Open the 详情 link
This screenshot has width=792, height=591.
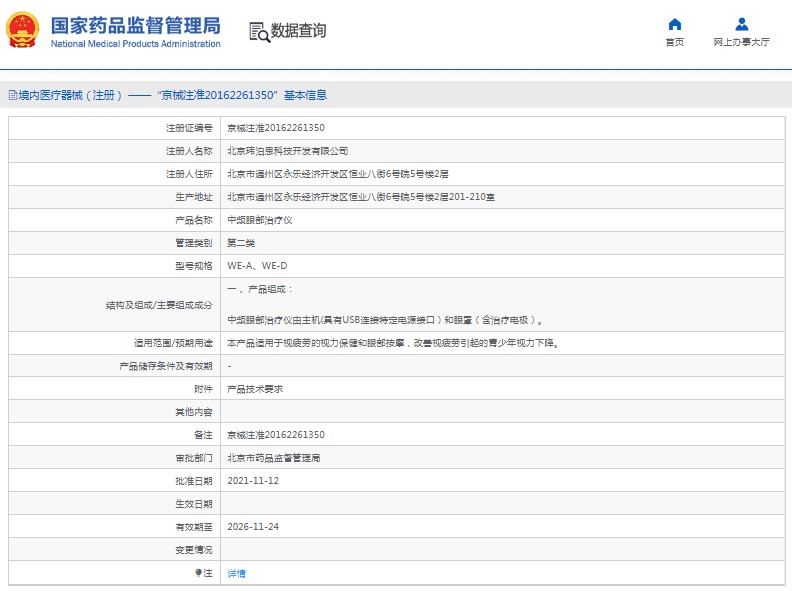point(236,573)
